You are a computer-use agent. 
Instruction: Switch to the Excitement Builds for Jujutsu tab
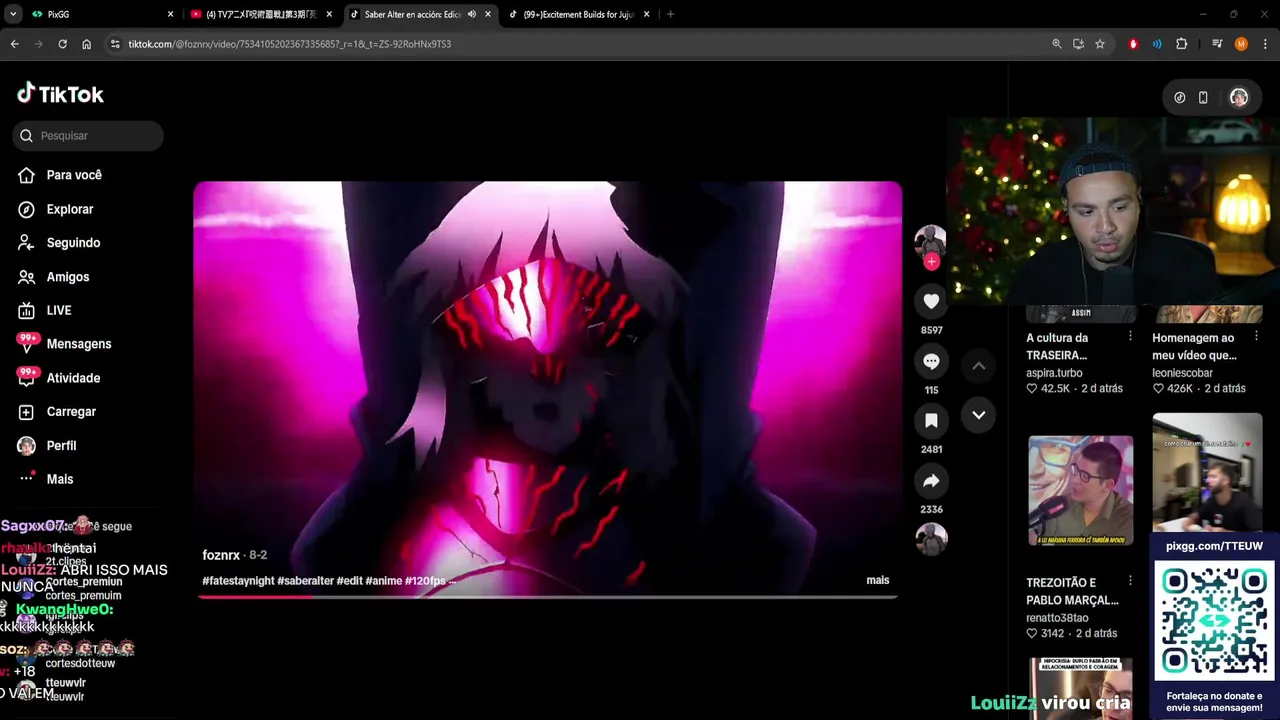click(580, 14)
